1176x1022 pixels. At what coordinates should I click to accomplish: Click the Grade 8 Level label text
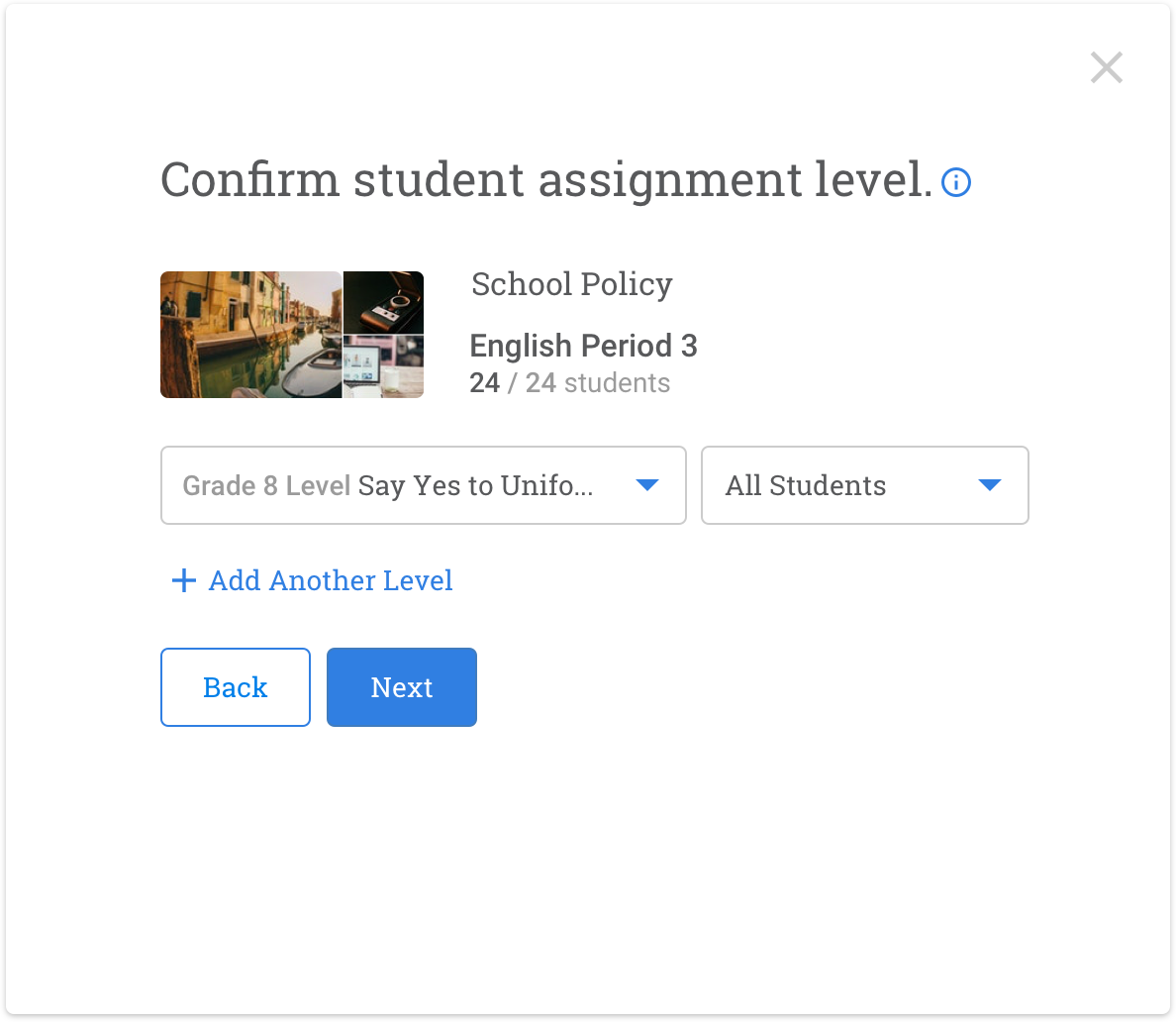(266, 485)
